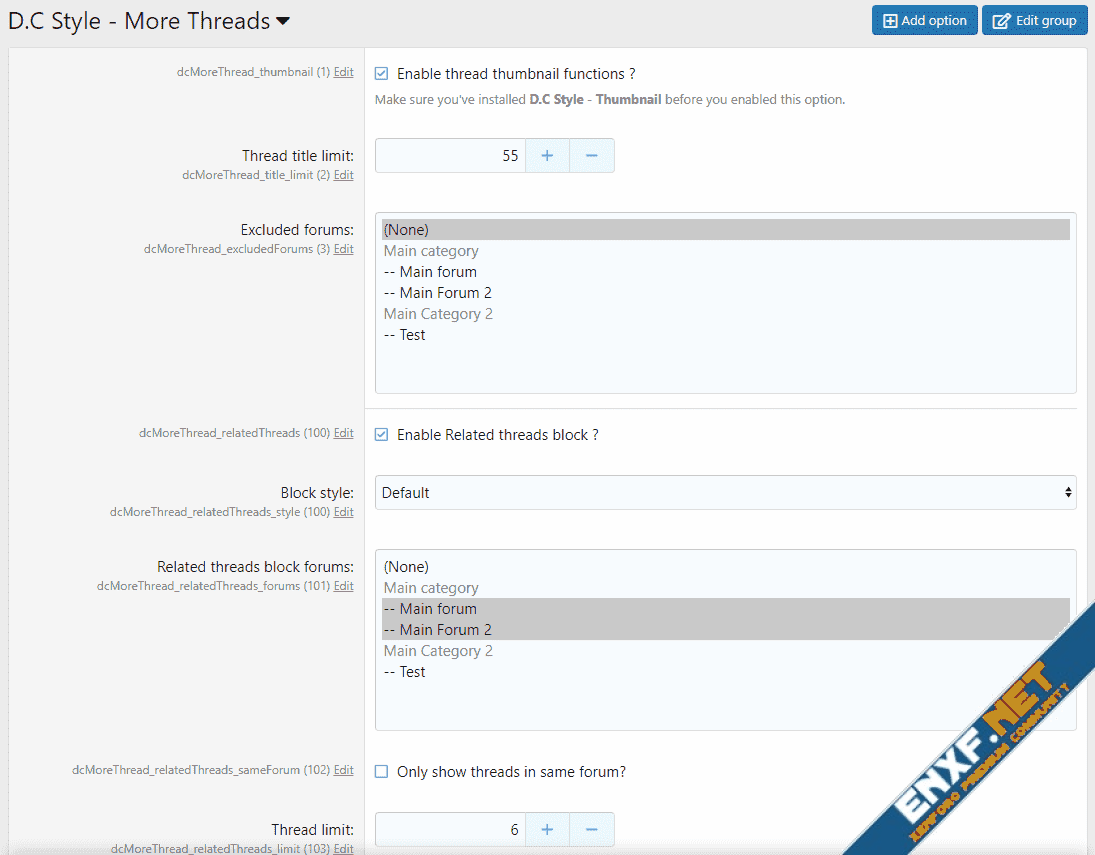Select Main forum in Related threads forums
1095x855 pixels.
(x=431, y=609)
